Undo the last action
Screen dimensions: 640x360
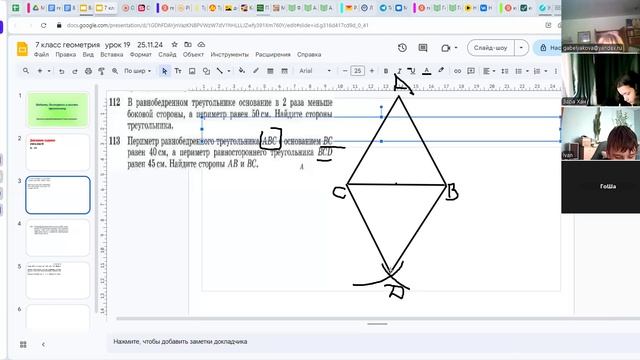pos(61,71)
